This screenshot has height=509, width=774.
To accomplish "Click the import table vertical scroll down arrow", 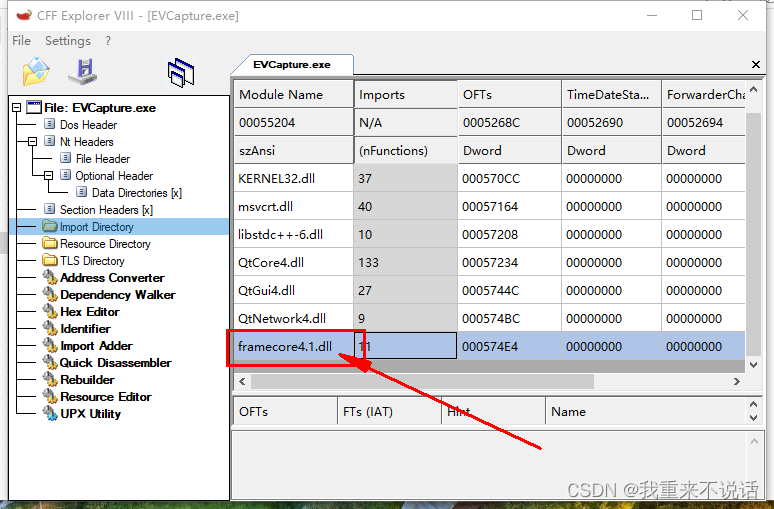I will pos(753,365).
